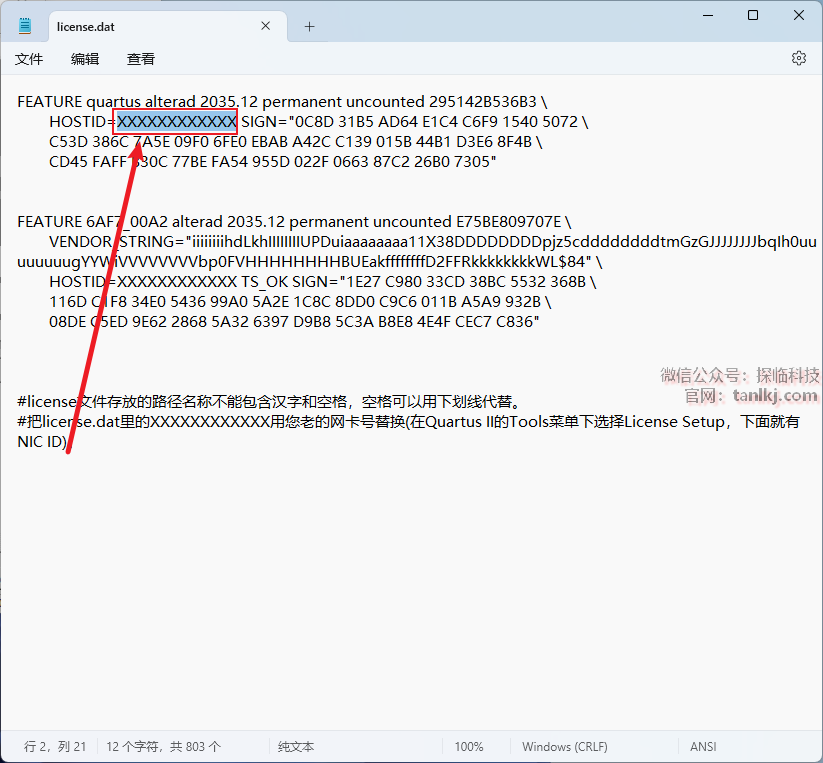Click the Windows (CRLF) line ending indicator
The image size is (823, 763).
(565, 746)
